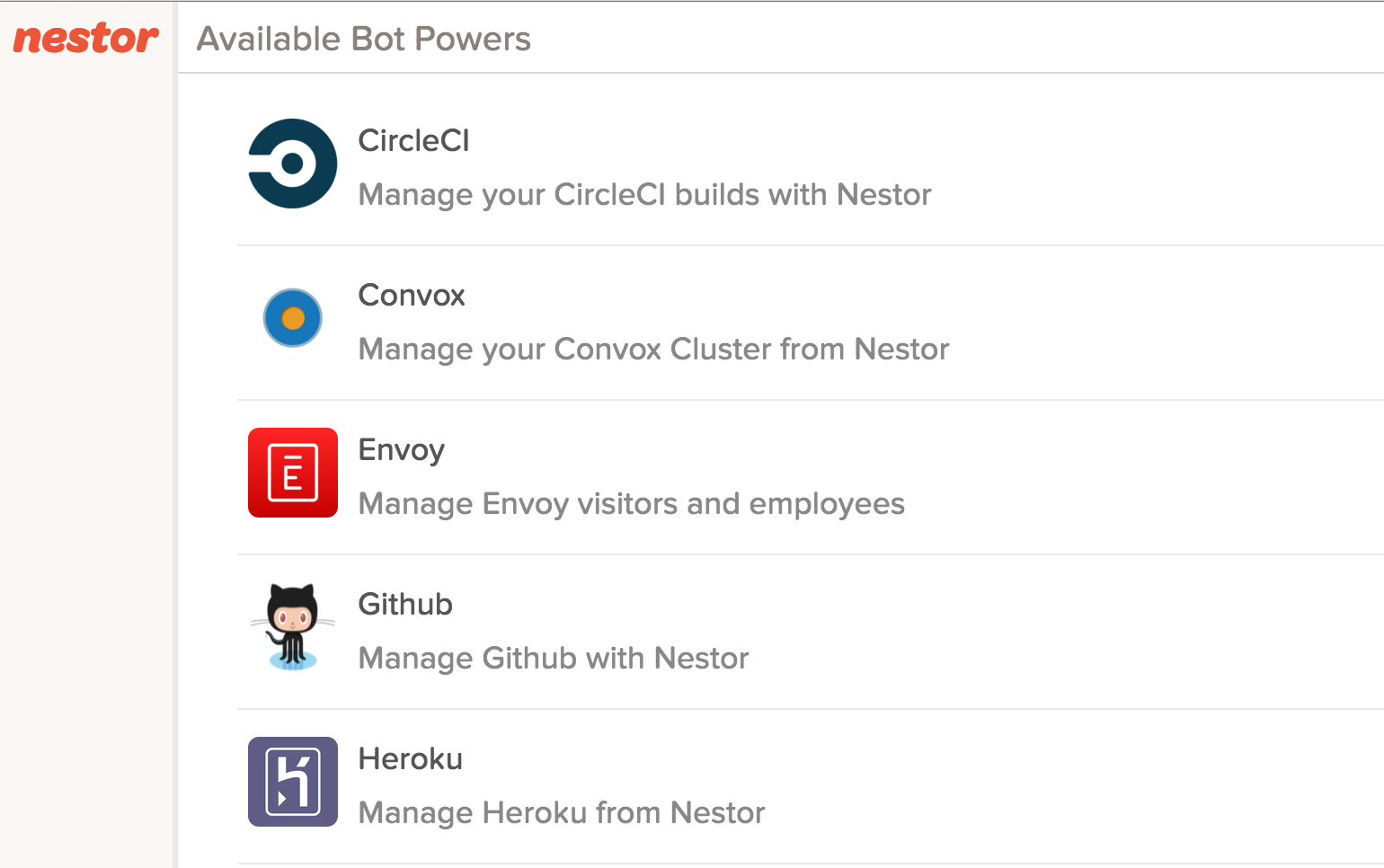Image resolution: width=1384 pixels, height=868 pixels.
Task: Click the CircleCI logo icon
Action: pyautogui.click(x=293, y=164)
